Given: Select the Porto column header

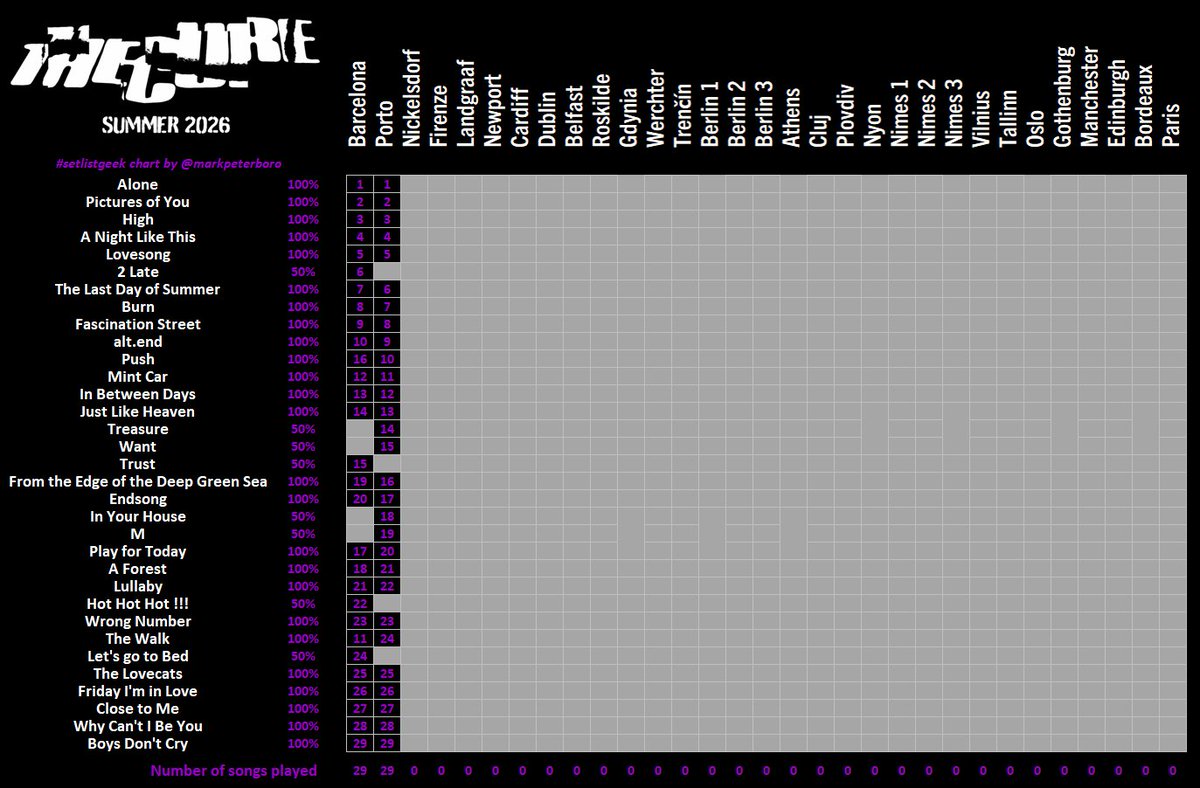Looking at the screenshot, I should (x=386, y=124).
